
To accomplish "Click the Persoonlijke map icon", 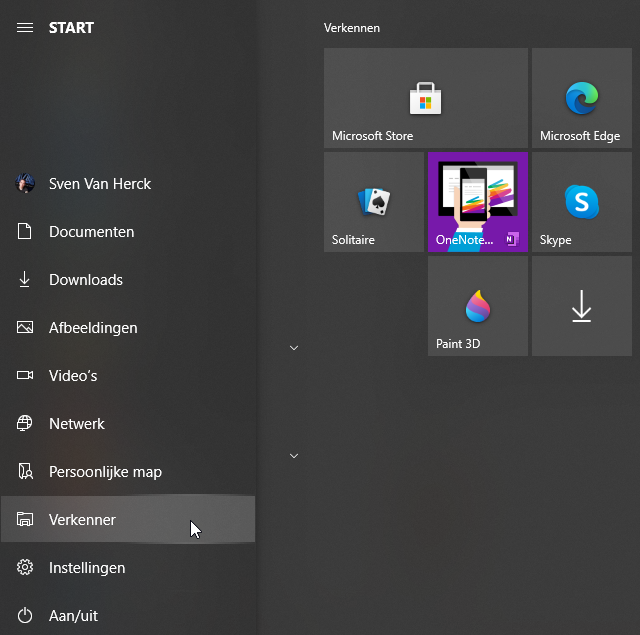I will pyautogui.click(x=25, y=471).
